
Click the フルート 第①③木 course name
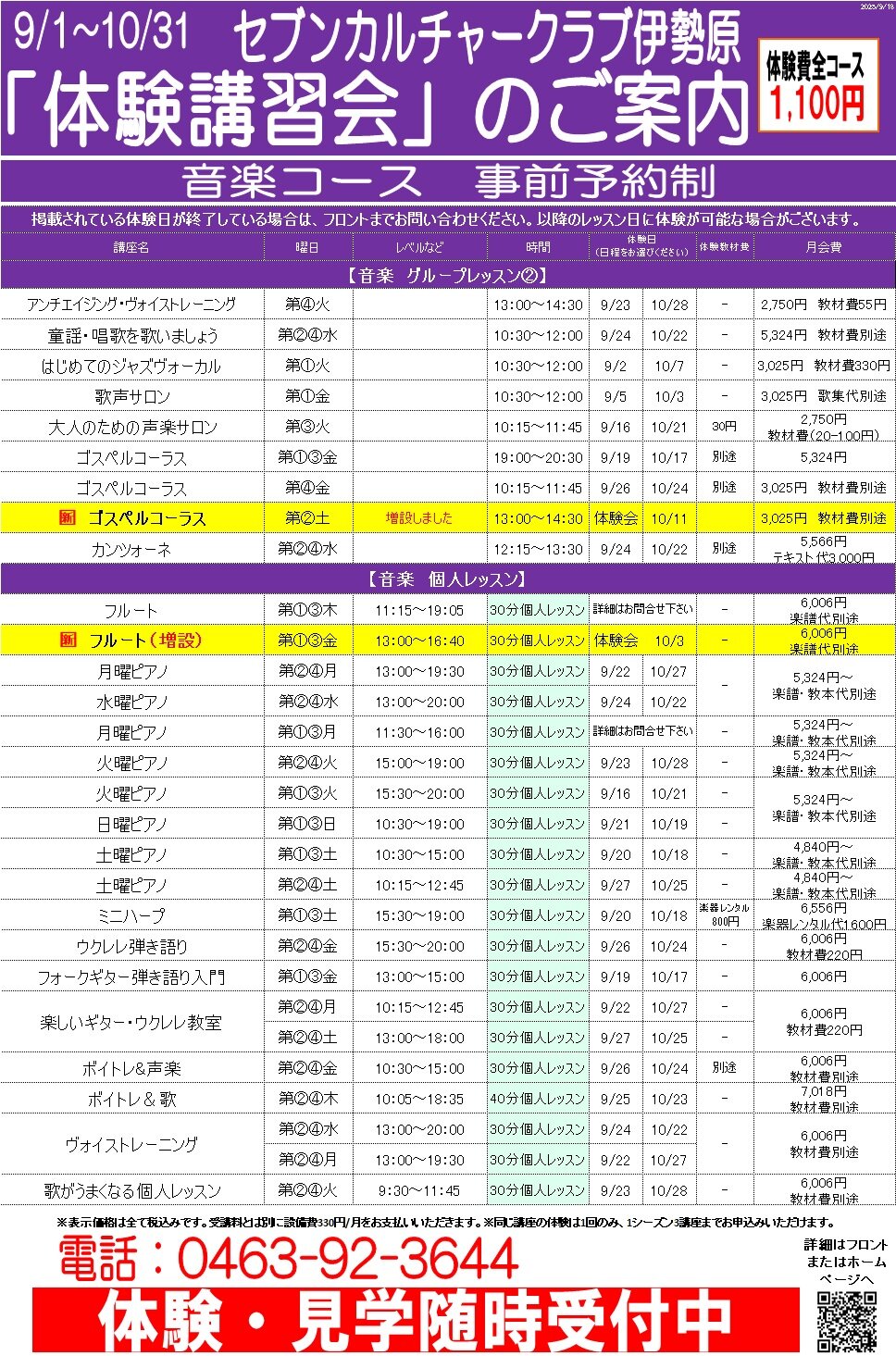point(131,610)
